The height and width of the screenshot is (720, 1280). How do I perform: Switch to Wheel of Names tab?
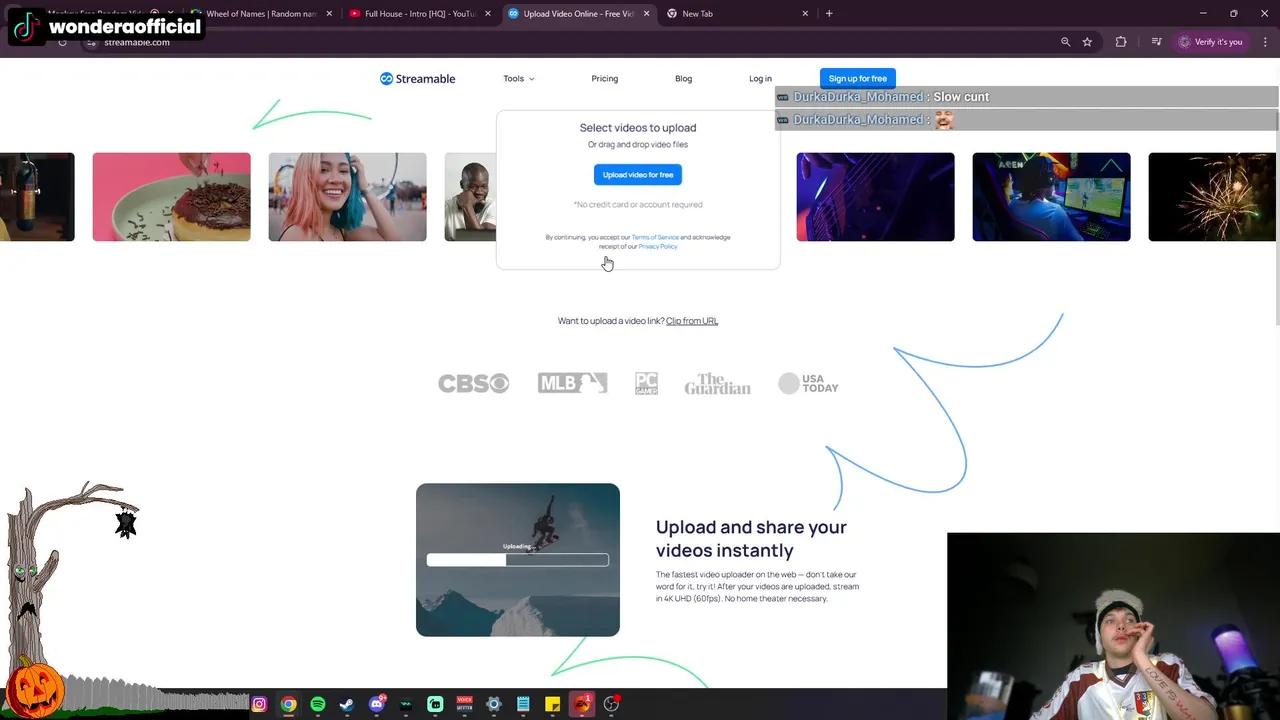tap(261, 14)
